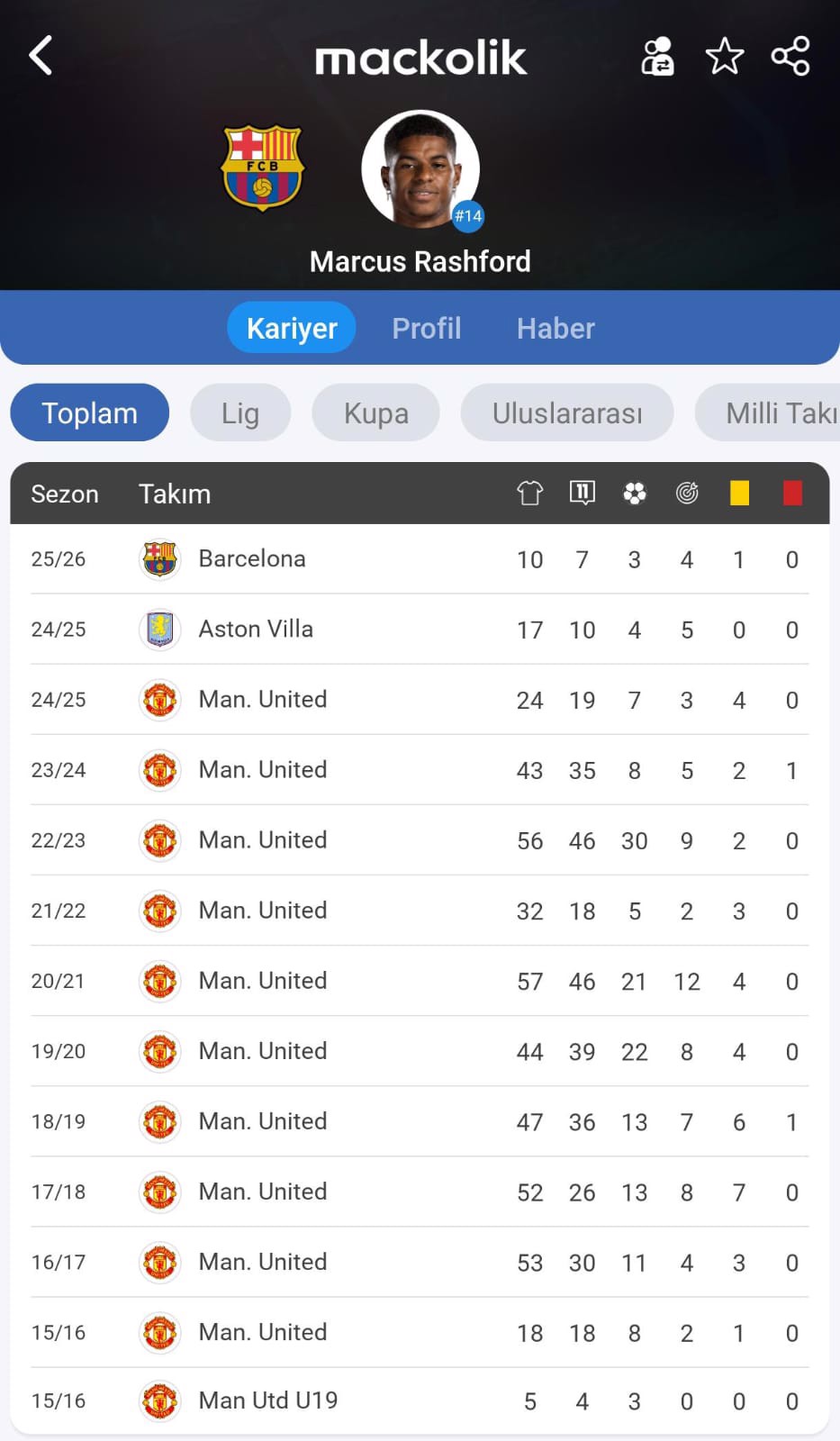Tap the yellow card column header

point(739,493)
